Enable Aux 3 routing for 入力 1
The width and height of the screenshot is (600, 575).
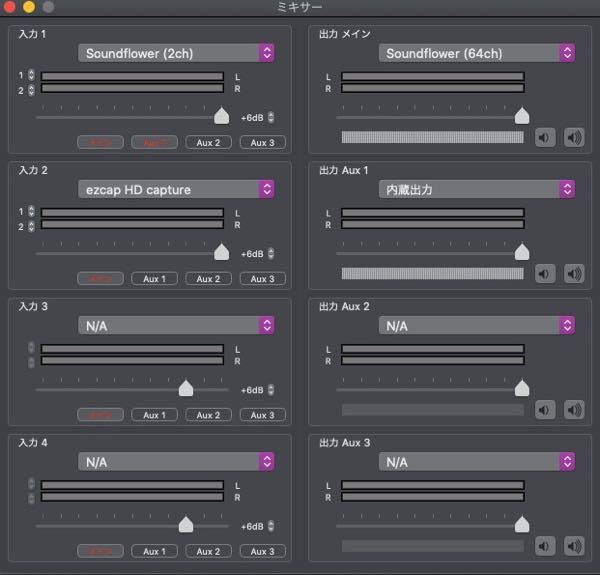click(262, 143)
